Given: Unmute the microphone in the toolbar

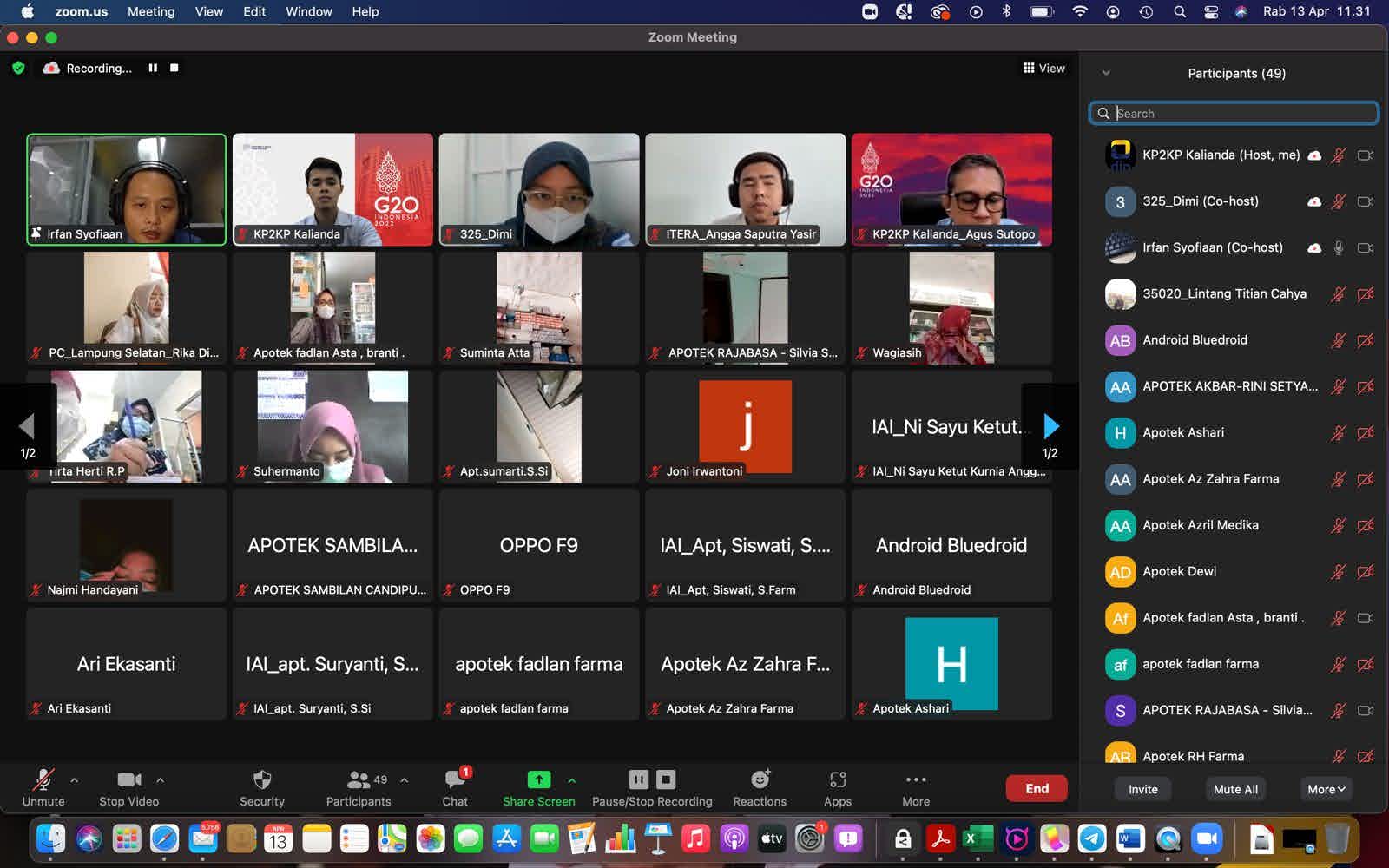Looking at the screenshot, I should pos(43,779).
